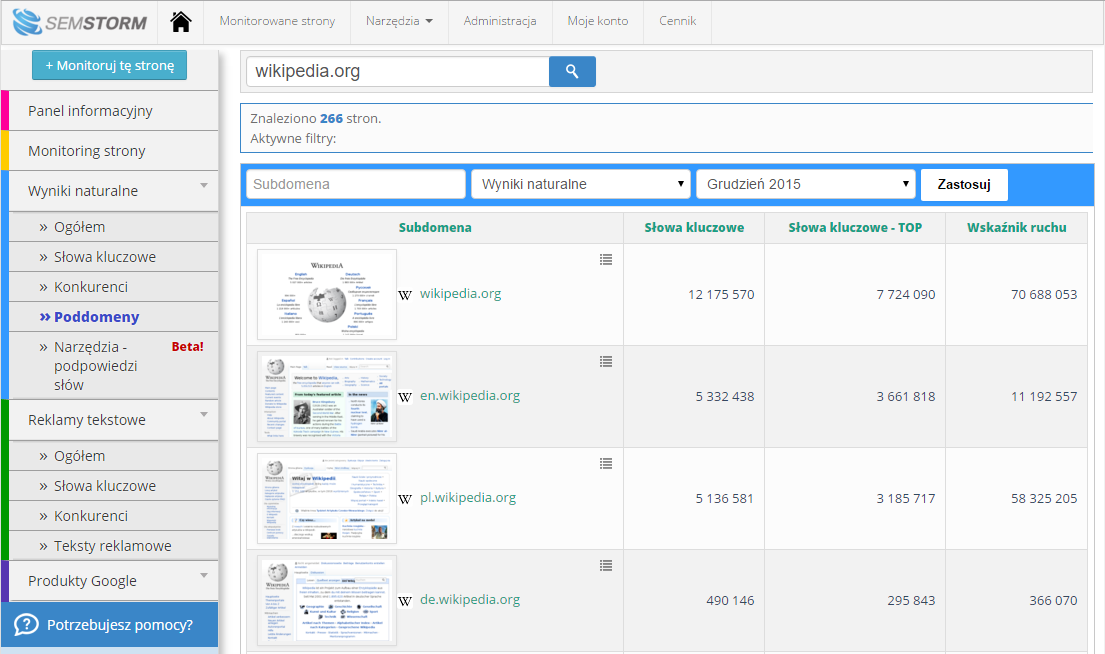
Task: Click the Wikipedia favicon beside pl.wikipedia.org
Action: (405, 499)
